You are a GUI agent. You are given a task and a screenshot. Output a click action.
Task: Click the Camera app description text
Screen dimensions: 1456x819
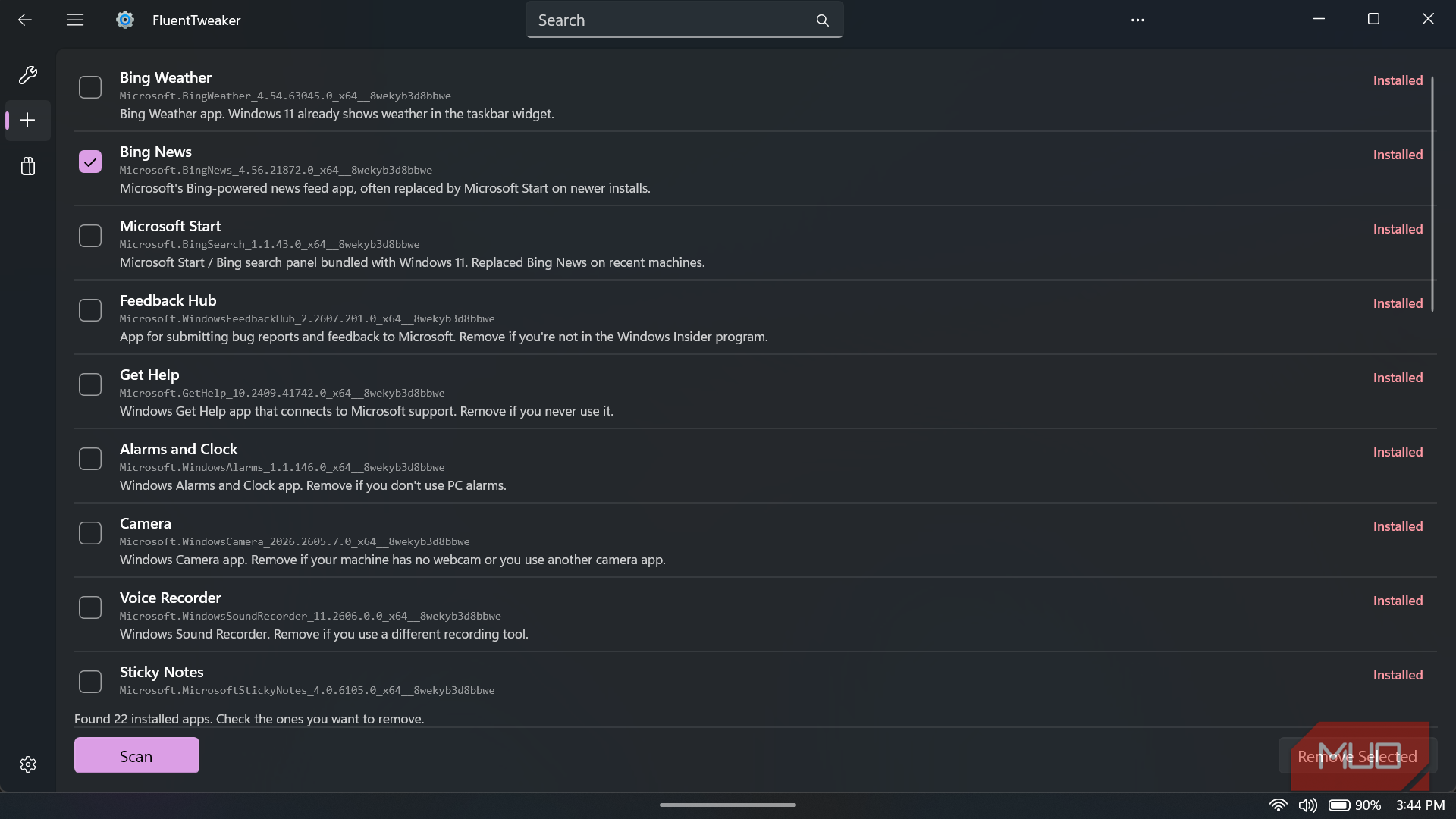click(392, 560)
